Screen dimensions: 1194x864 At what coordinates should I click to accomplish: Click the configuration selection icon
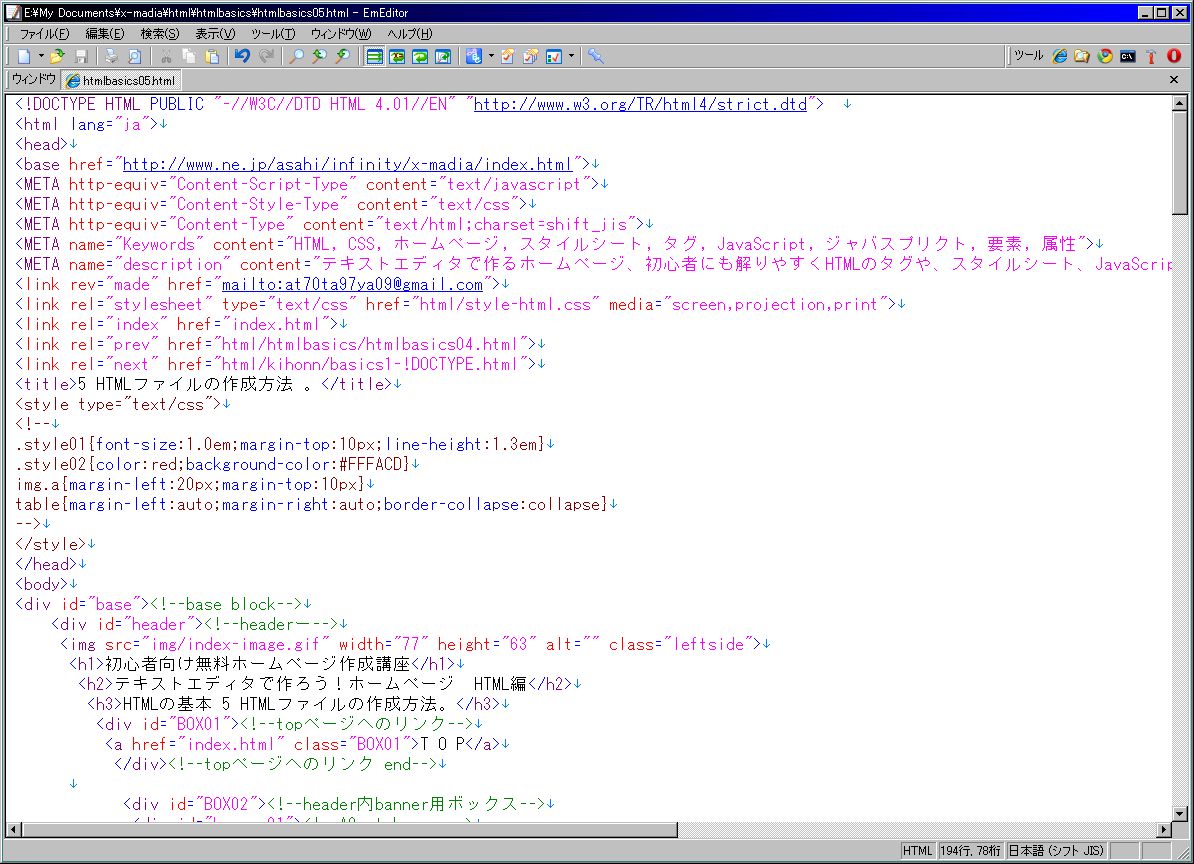(474, 56)
